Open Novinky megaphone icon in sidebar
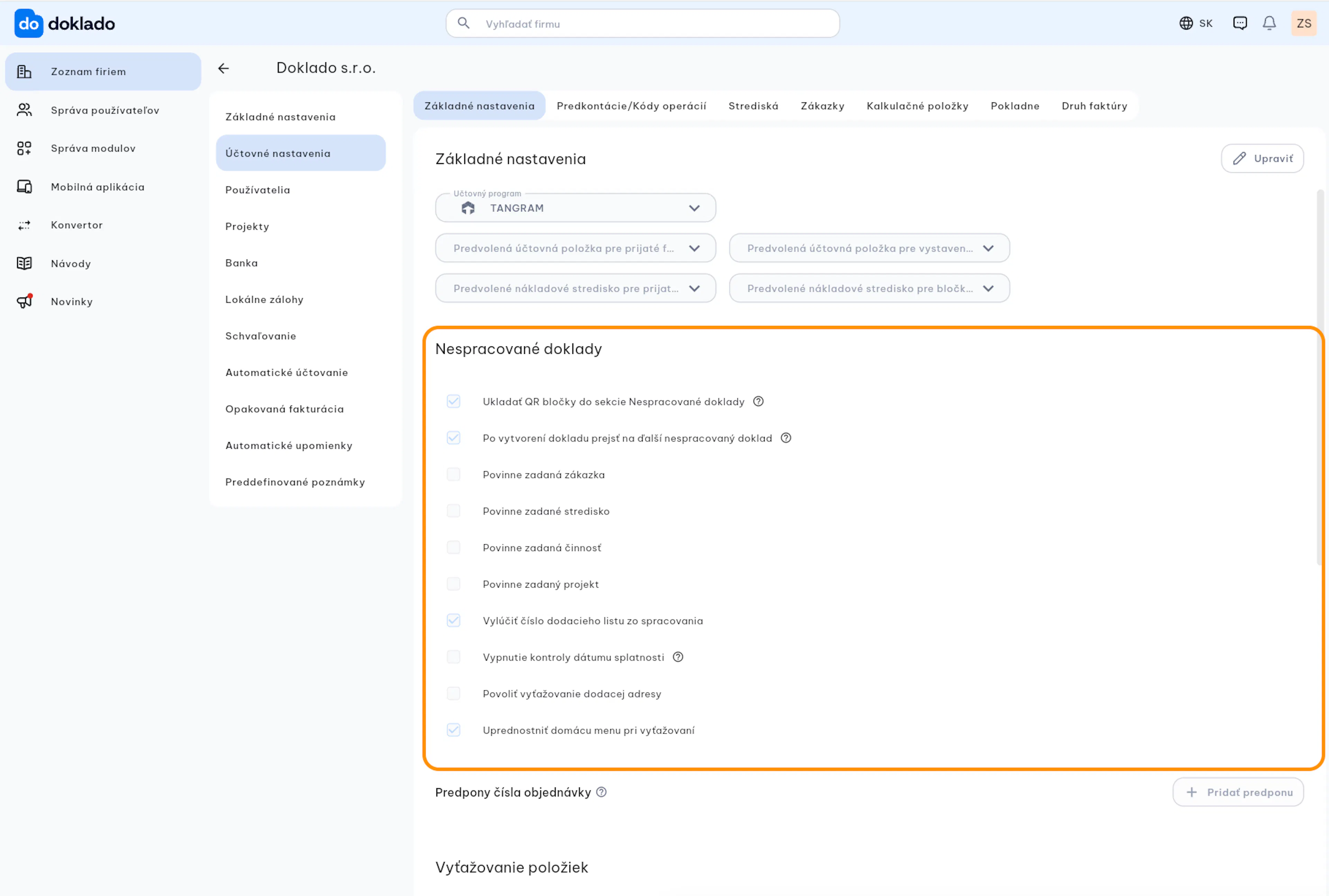Image resolution: width=1329 pixels, height=896 pixels. 25,301
